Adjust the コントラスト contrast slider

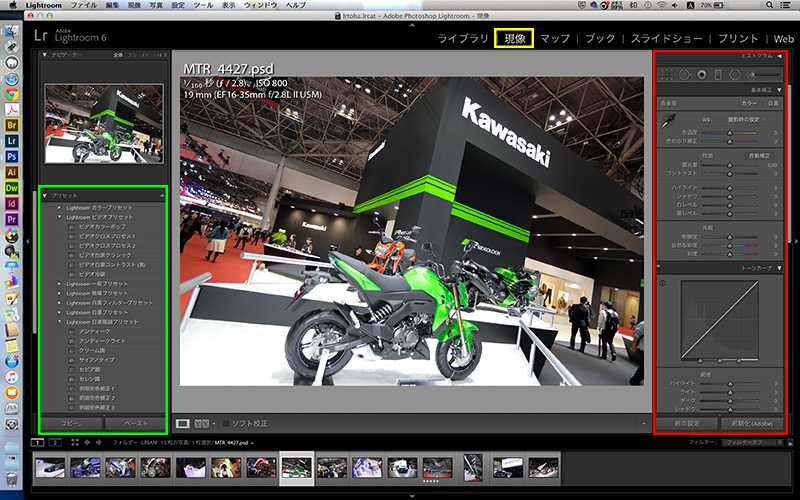coord(730,173)
